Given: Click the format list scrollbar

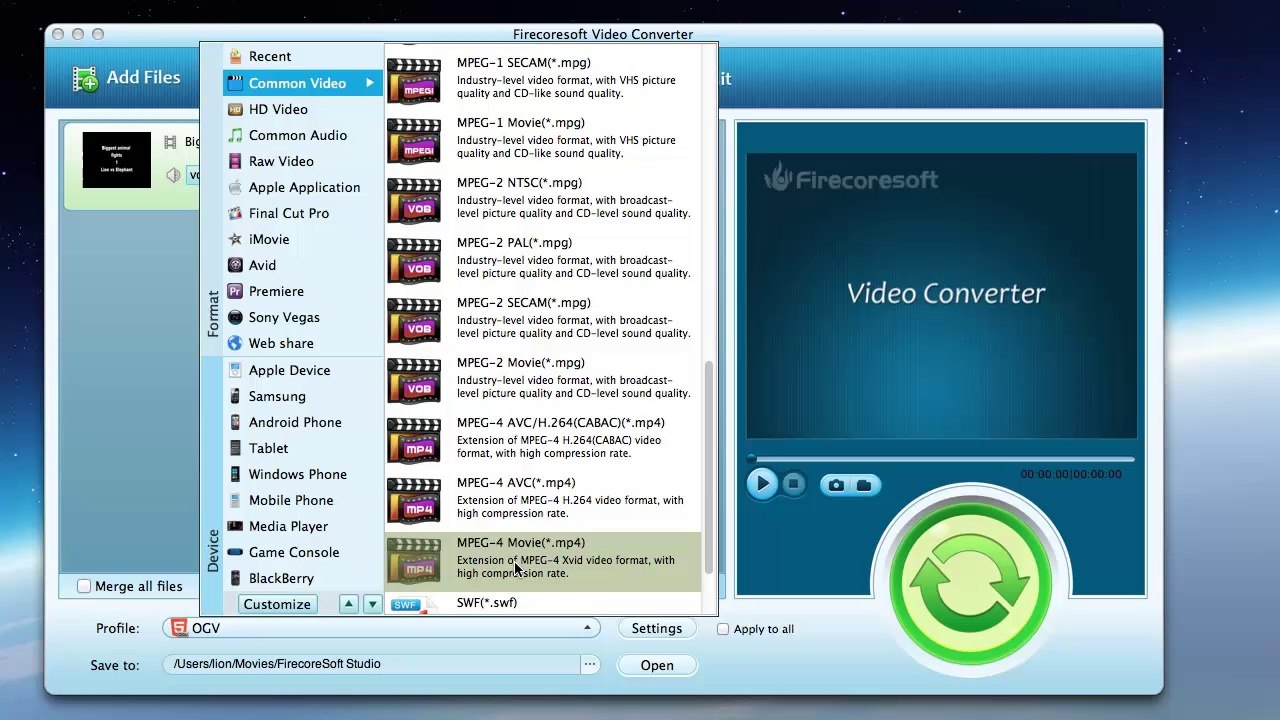Looking at the screenshot, I should coord(709,467).
